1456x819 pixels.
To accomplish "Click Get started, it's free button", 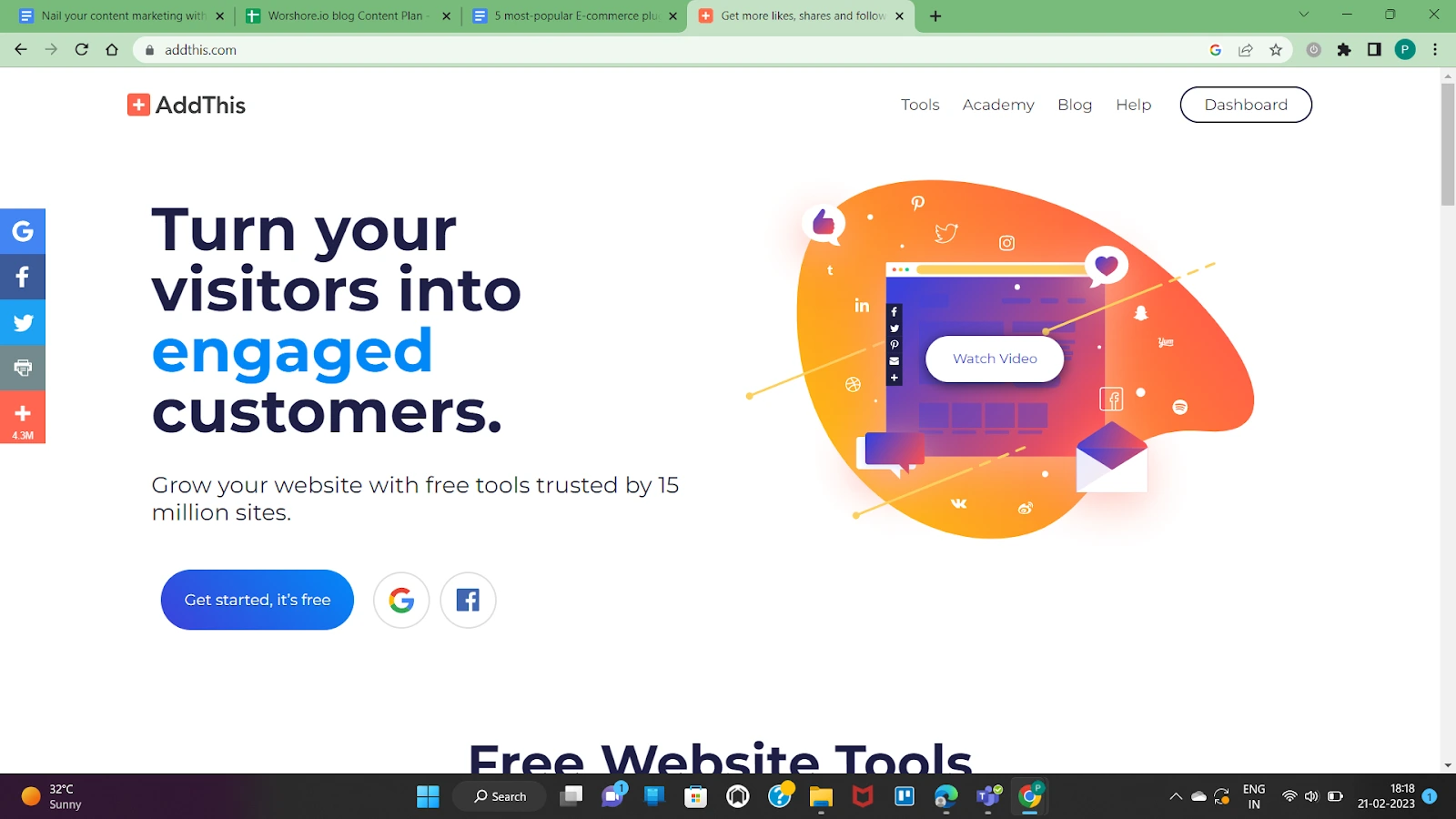I will [x=258, y=600].
